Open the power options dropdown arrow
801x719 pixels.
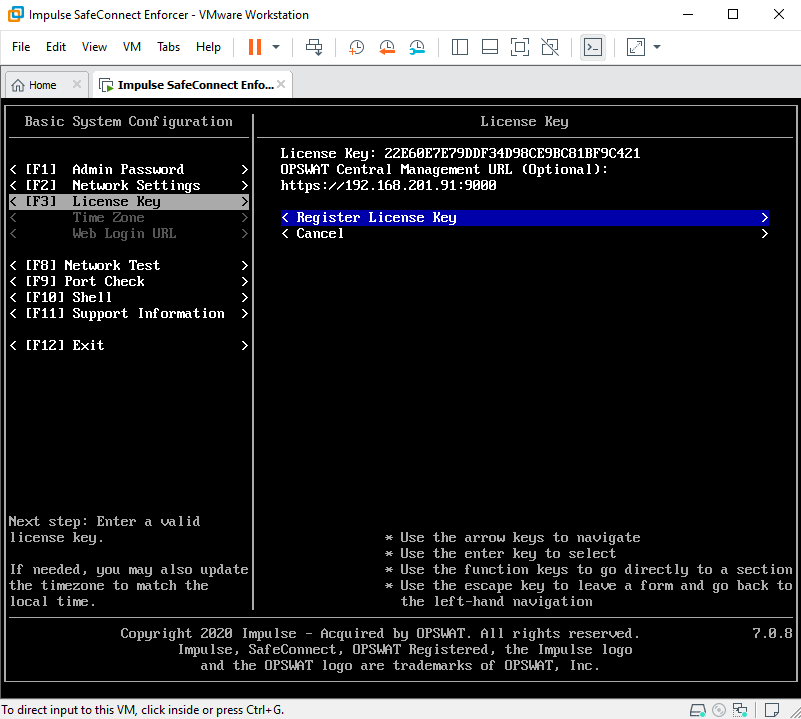click(x=276, y=47)
